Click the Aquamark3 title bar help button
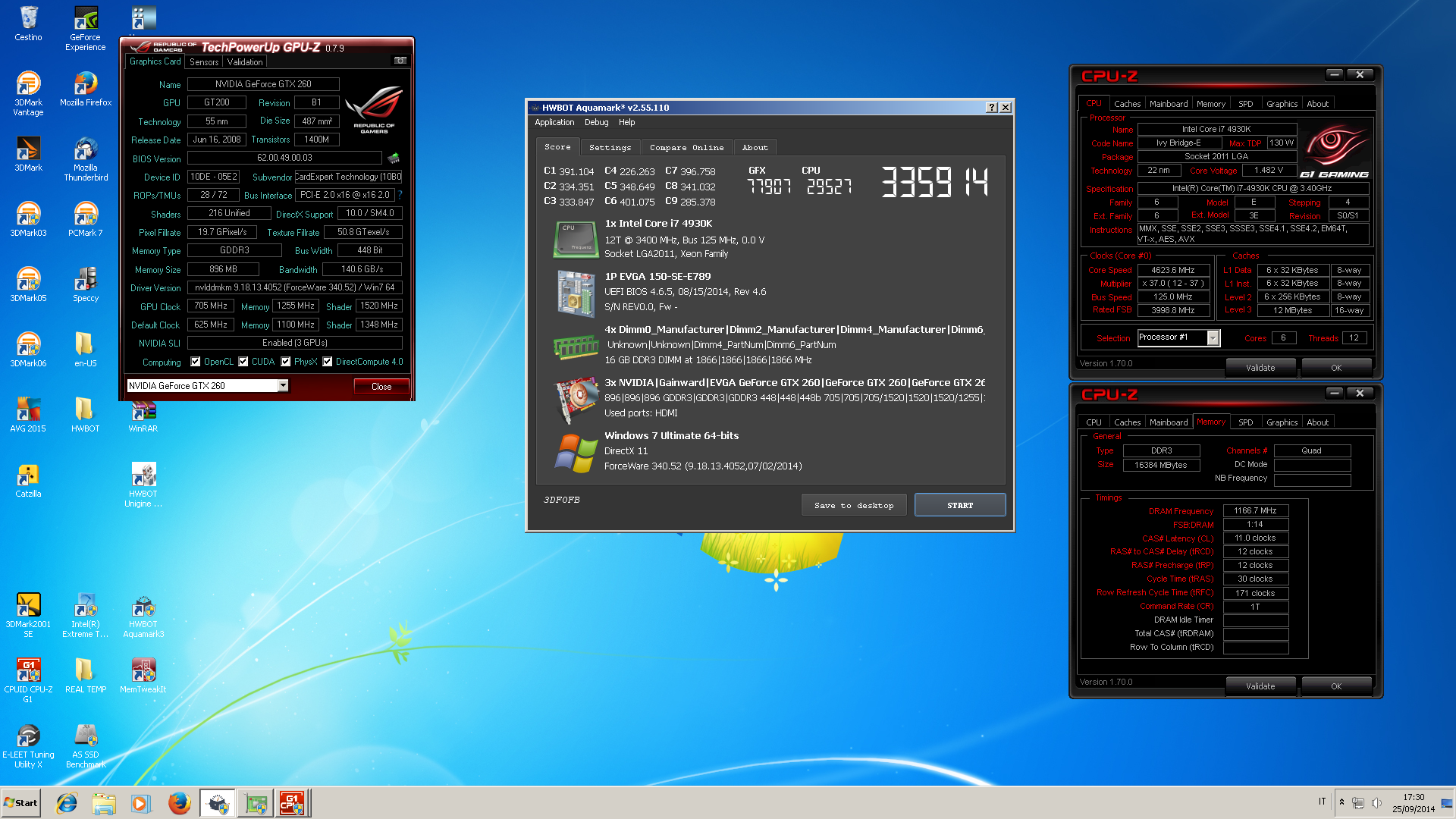The width and height of the screenshot is (1456, 819). click(x=991, y=108)
